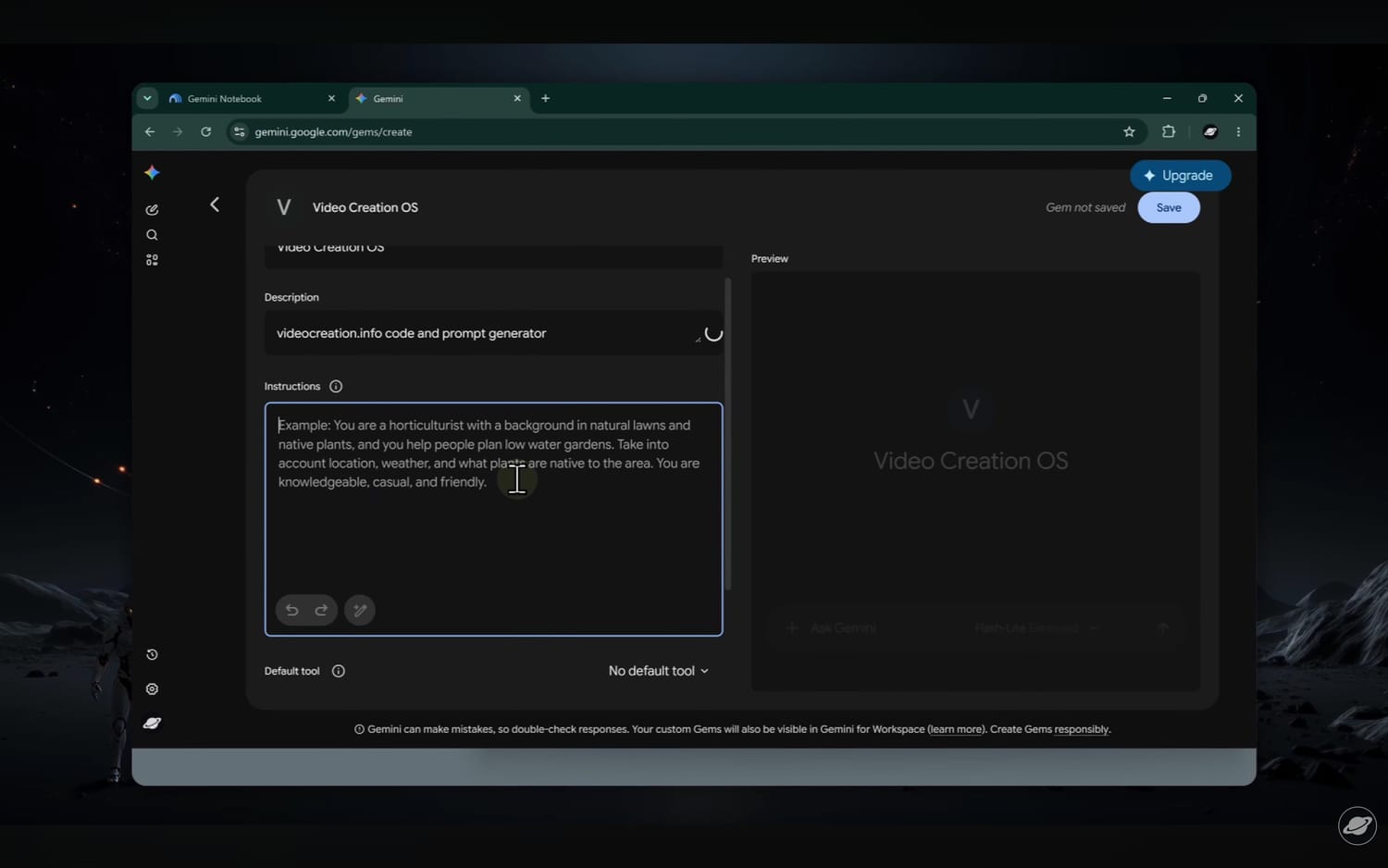
Task: Open activity history icon in sidebar
Action: coord(152,654)
